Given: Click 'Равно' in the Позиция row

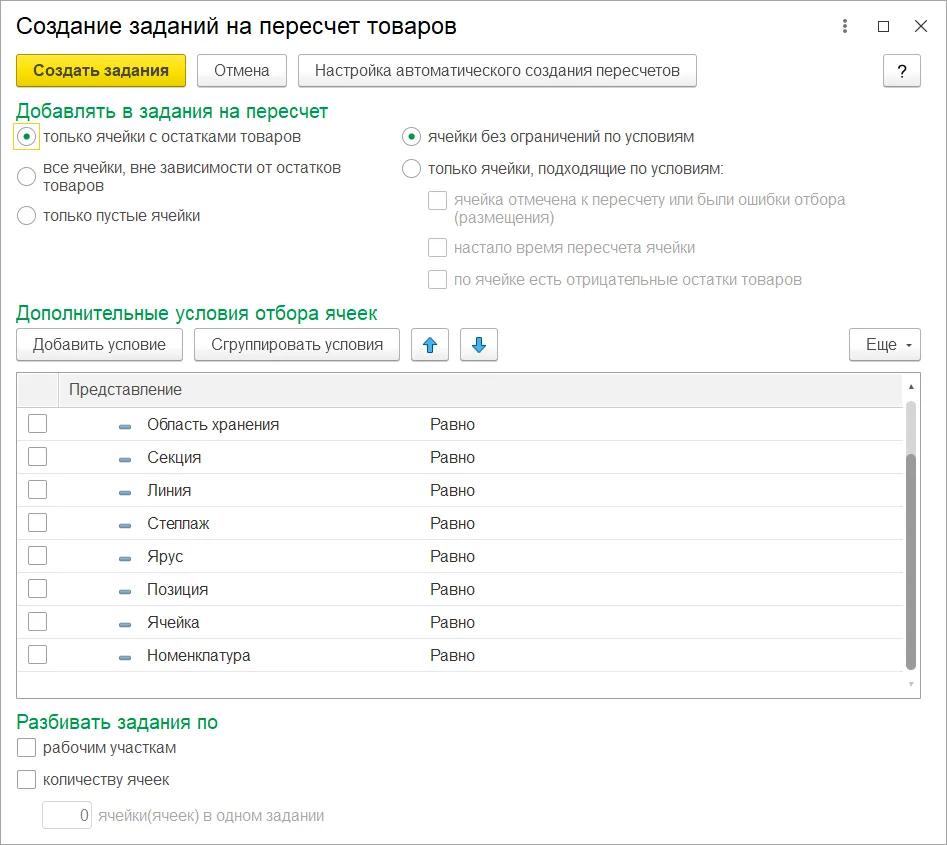Looking at the screenshot, I should pos(452,590).
